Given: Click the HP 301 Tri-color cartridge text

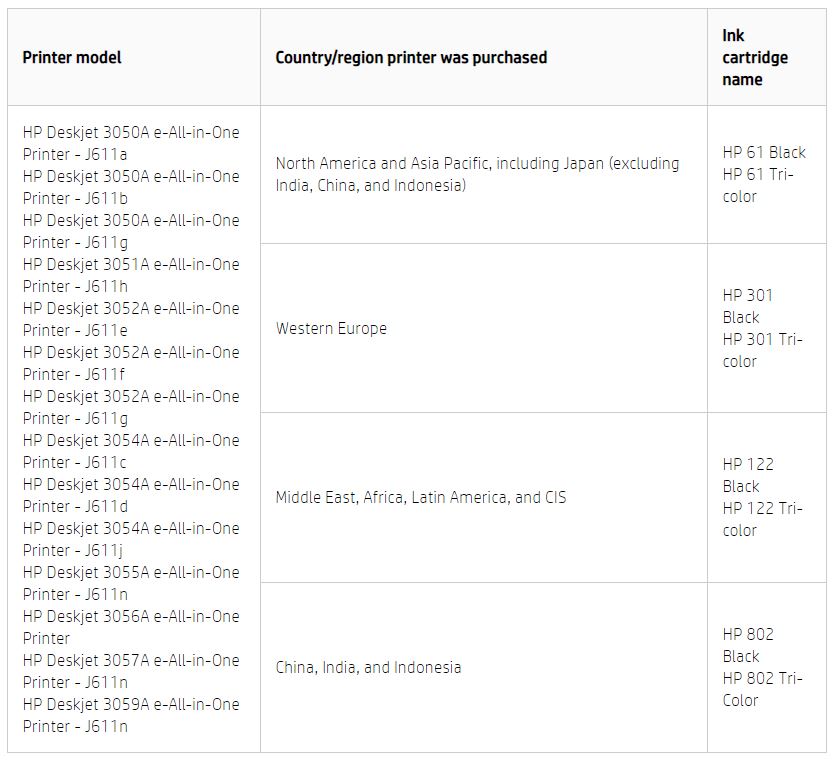Looking at the screenshot, I should coord(762,351).
